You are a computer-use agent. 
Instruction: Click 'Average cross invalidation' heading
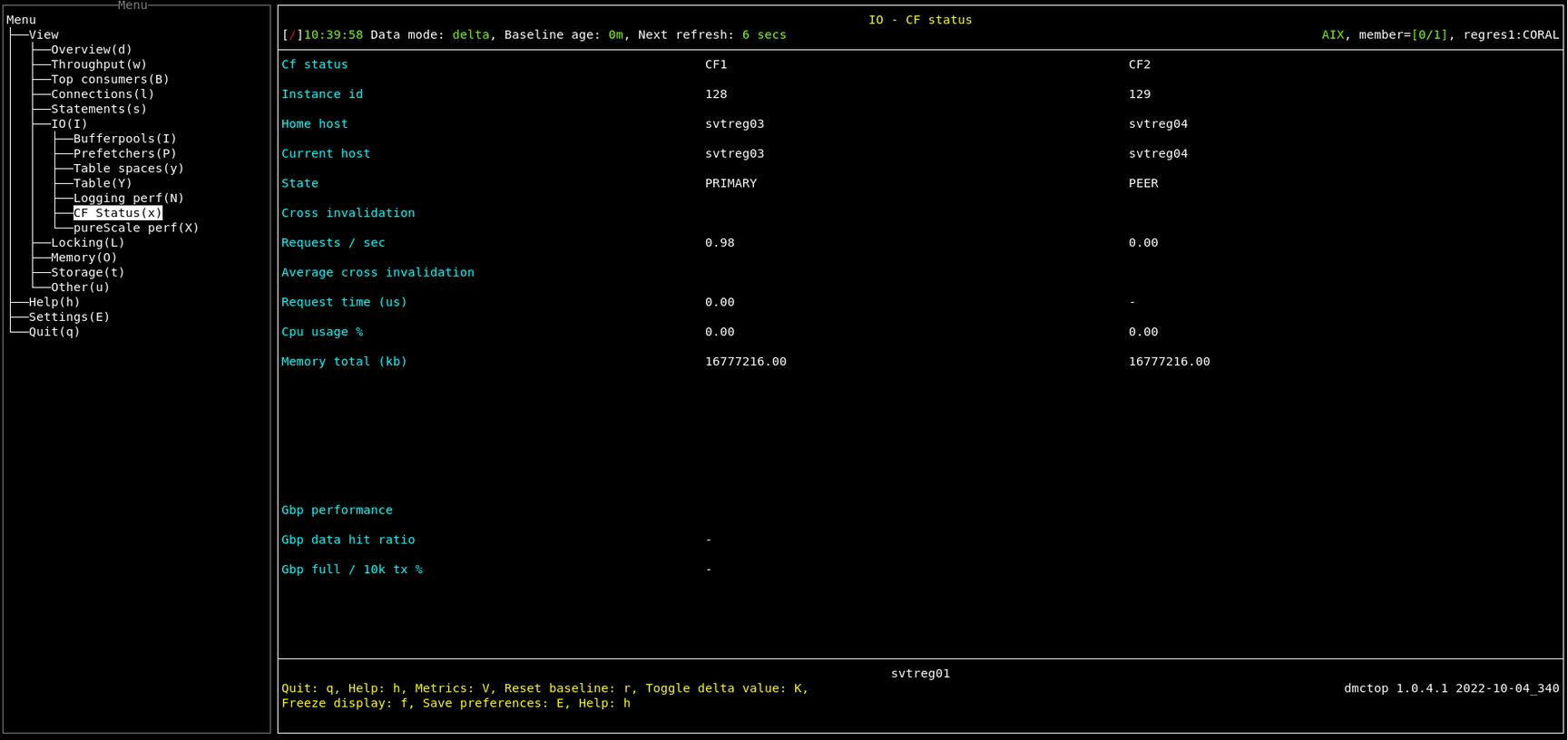[377, 272]
